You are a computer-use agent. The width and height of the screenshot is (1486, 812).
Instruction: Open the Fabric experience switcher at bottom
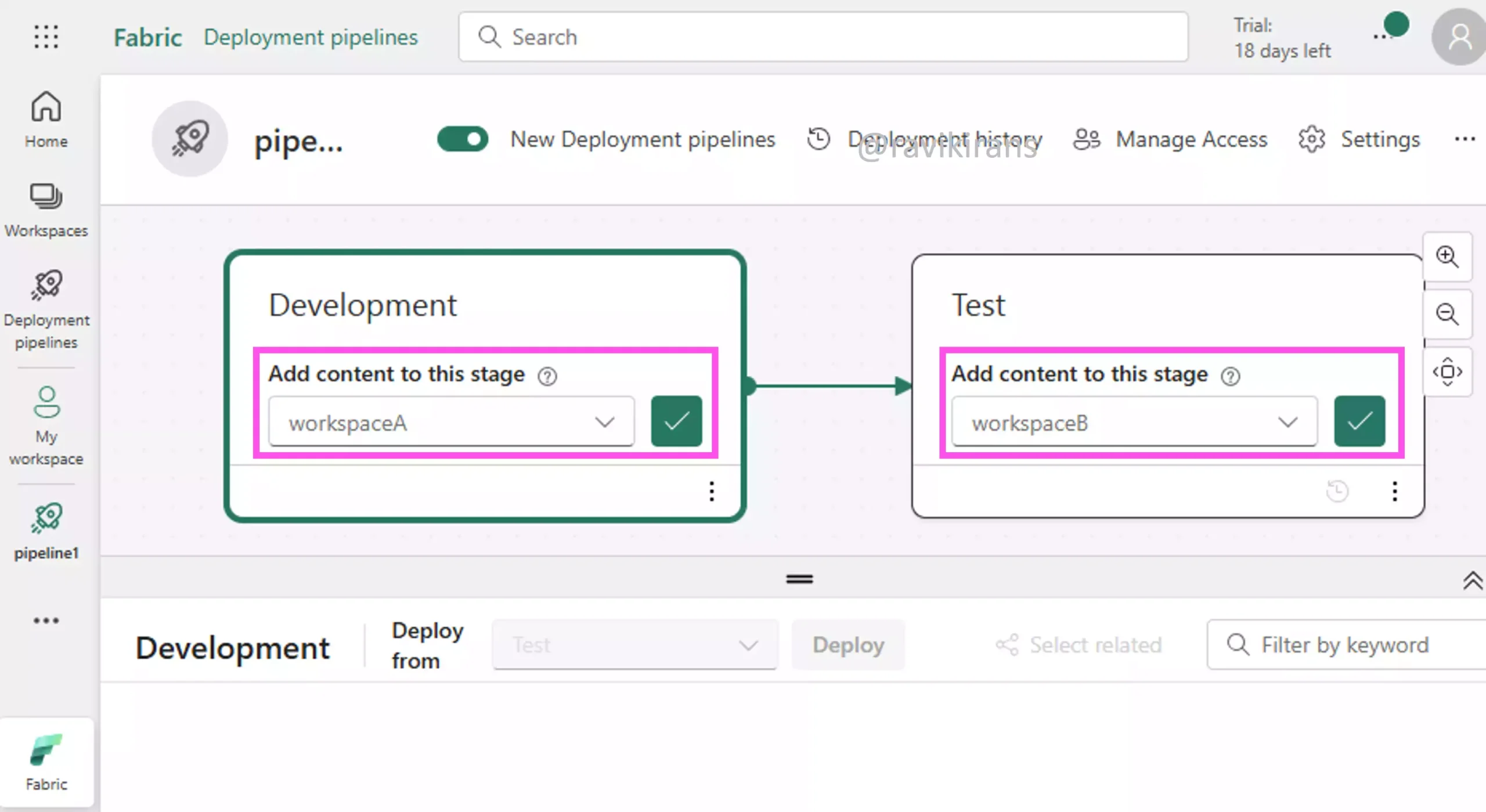pyautogui.click(x=46, y=762)
